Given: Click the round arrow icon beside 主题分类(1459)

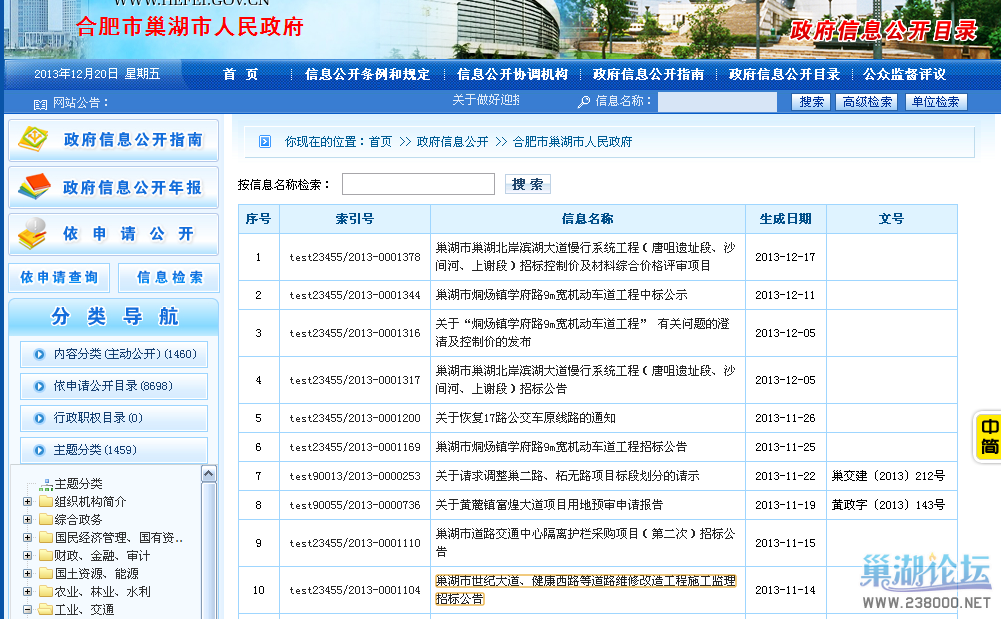Looking at the screenshot, I should (x=40, y=450).
